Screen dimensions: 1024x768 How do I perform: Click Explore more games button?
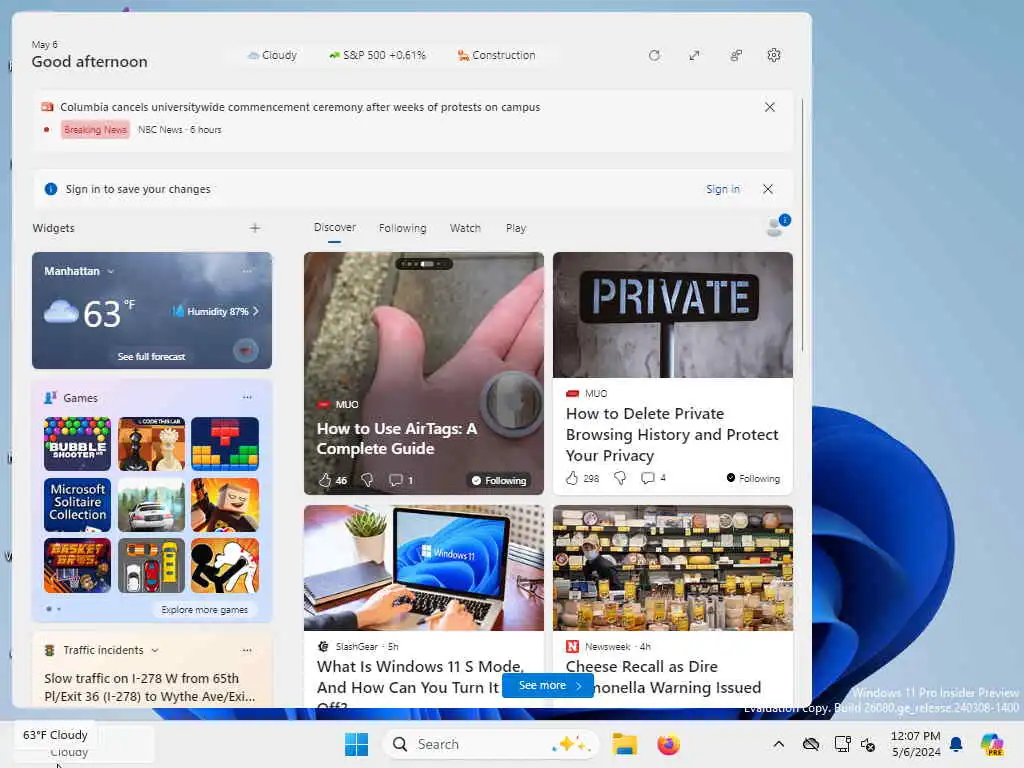pos(204,609)
